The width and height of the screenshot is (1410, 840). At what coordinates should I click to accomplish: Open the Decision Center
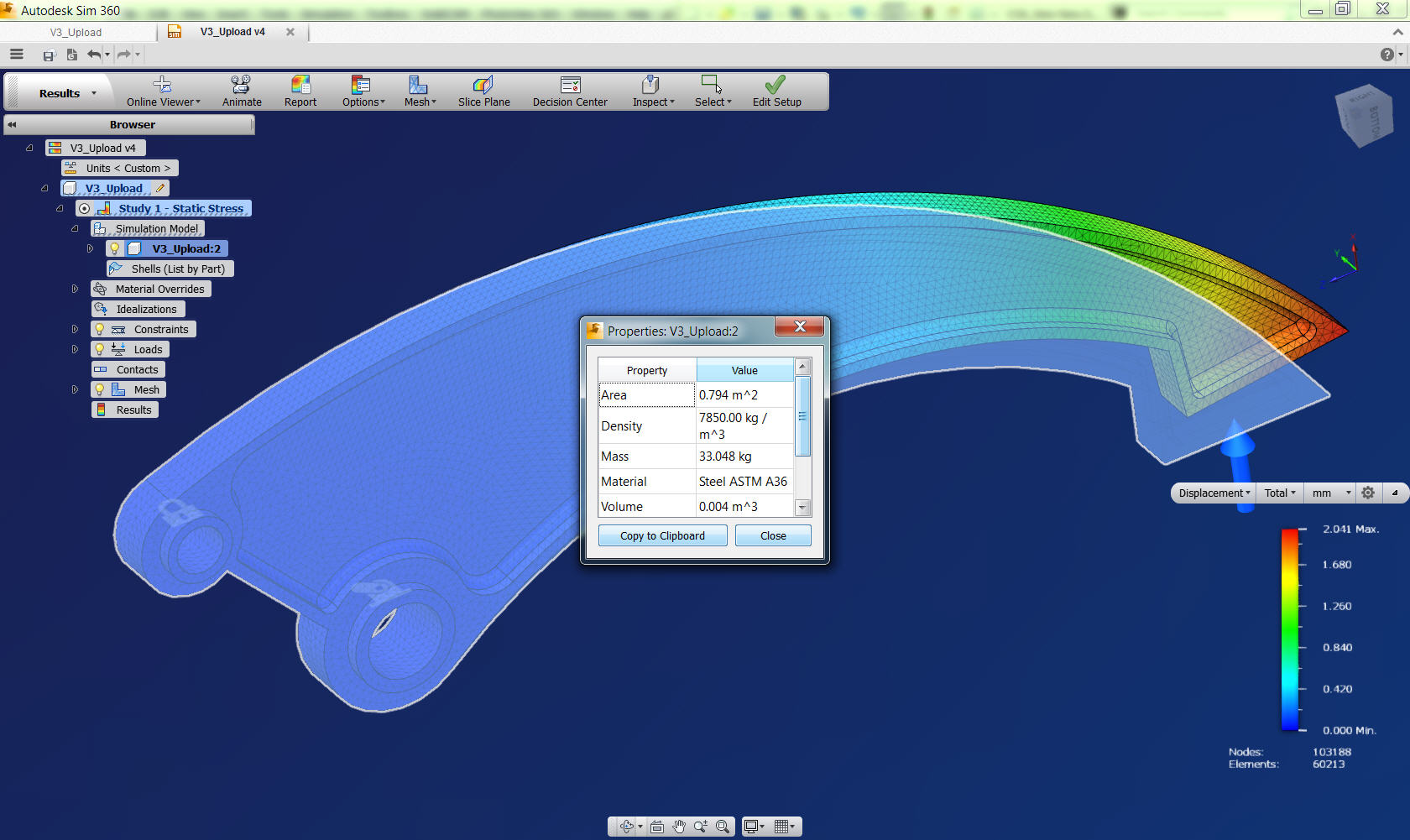coord(570,91)
